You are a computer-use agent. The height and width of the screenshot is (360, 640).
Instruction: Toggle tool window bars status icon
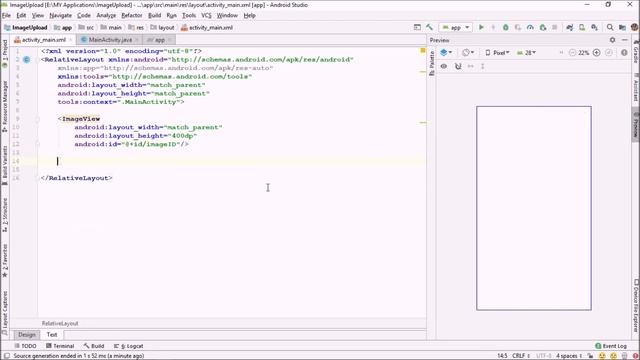(6, 356)
